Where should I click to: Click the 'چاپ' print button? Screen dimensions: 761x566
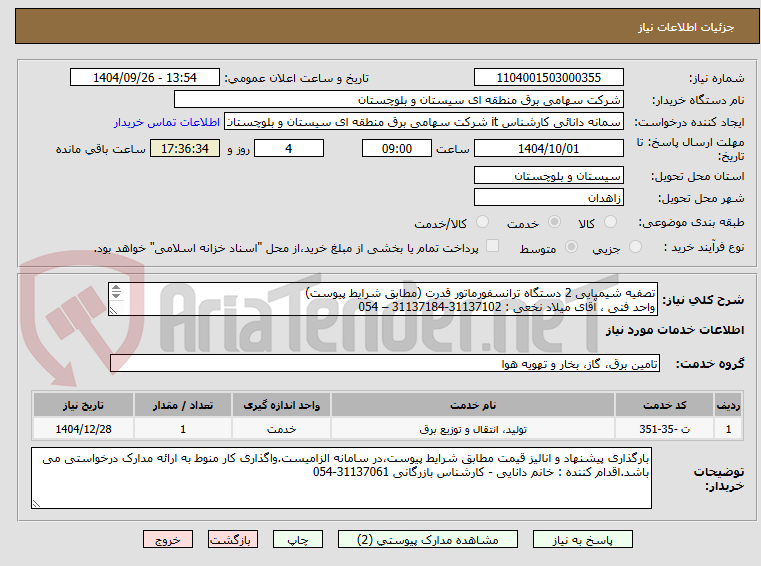pyautogui.click(x=298, y=540)
